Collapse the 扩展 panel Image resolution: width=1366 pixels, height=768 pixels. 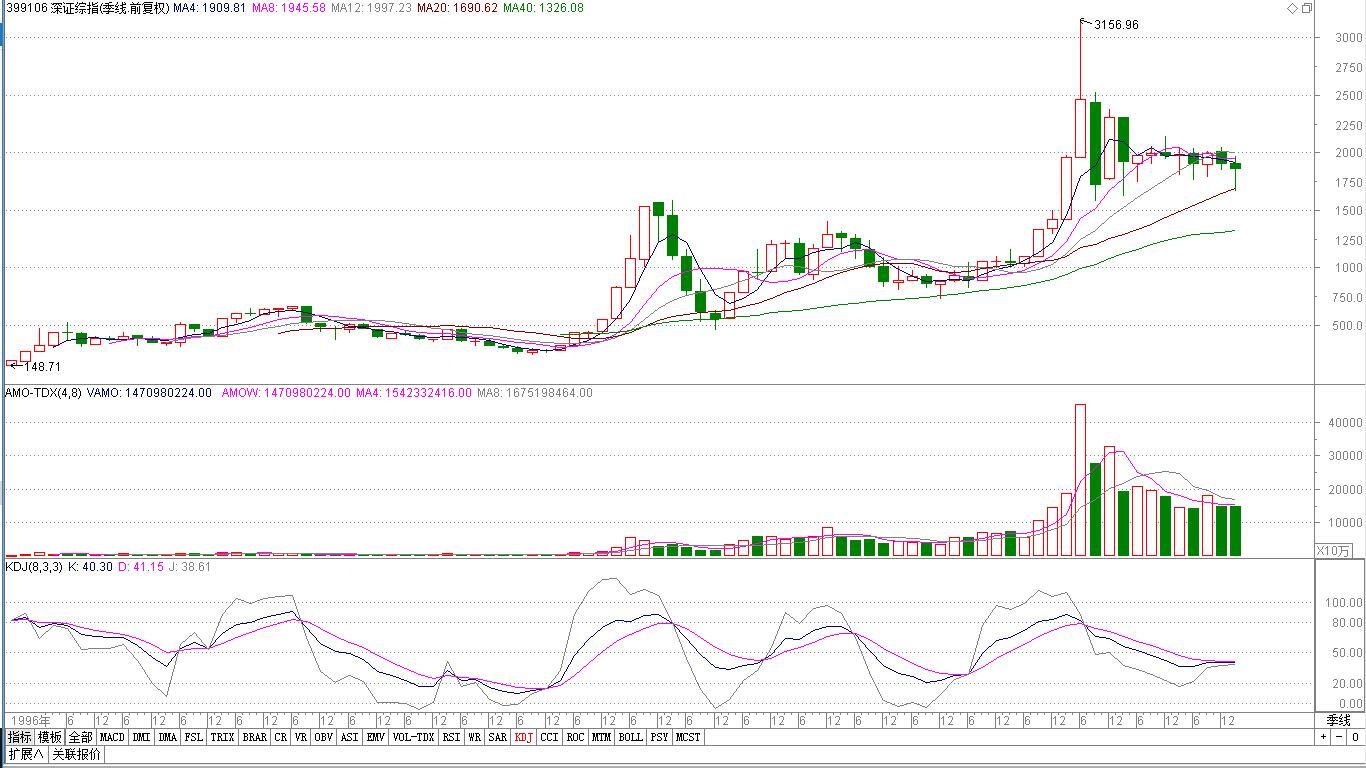coord(27,754)
